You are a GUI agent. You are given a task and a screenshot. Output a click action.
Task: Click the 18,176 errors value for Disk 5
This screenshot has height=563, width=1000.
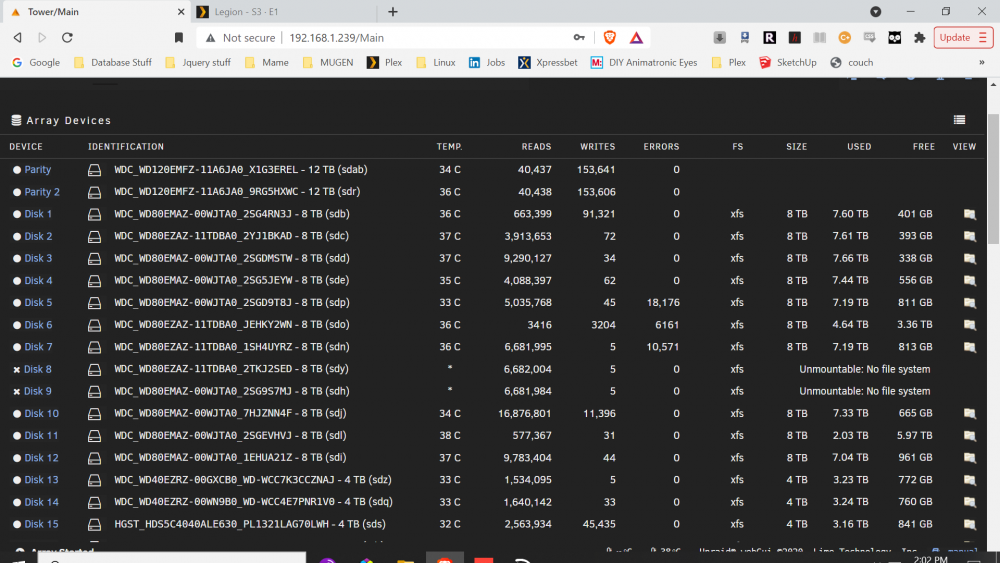[x=663, y=303]
